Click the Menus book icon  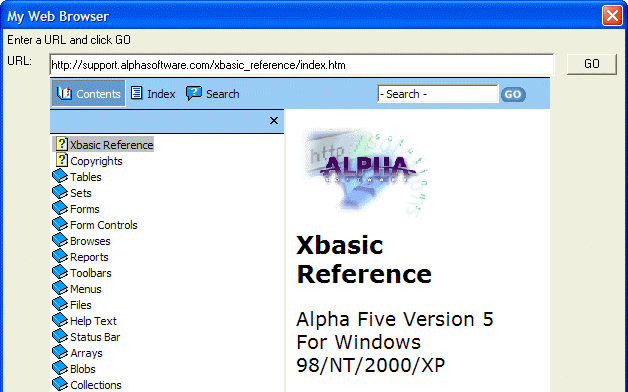click(x=60, y=288)
